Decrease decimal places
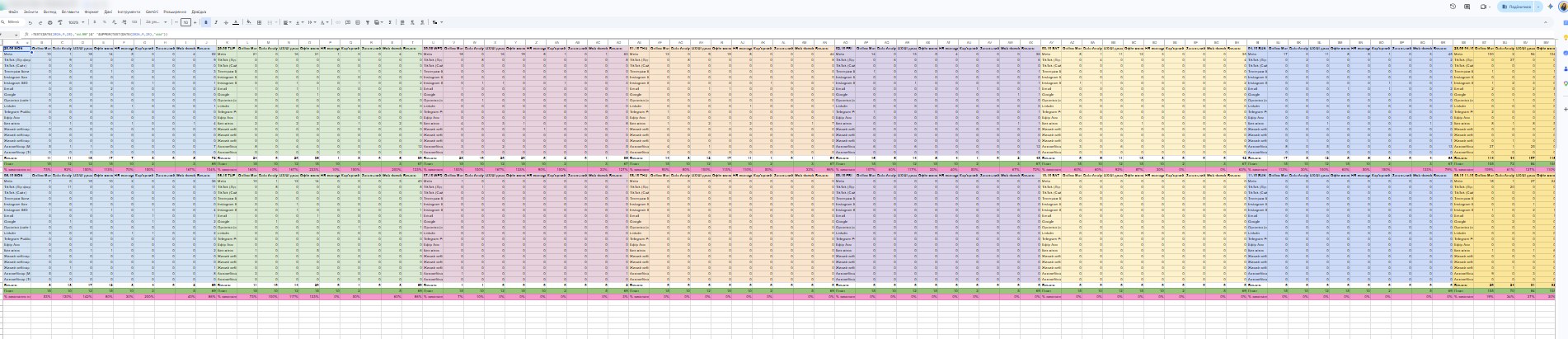 point(114,22)
